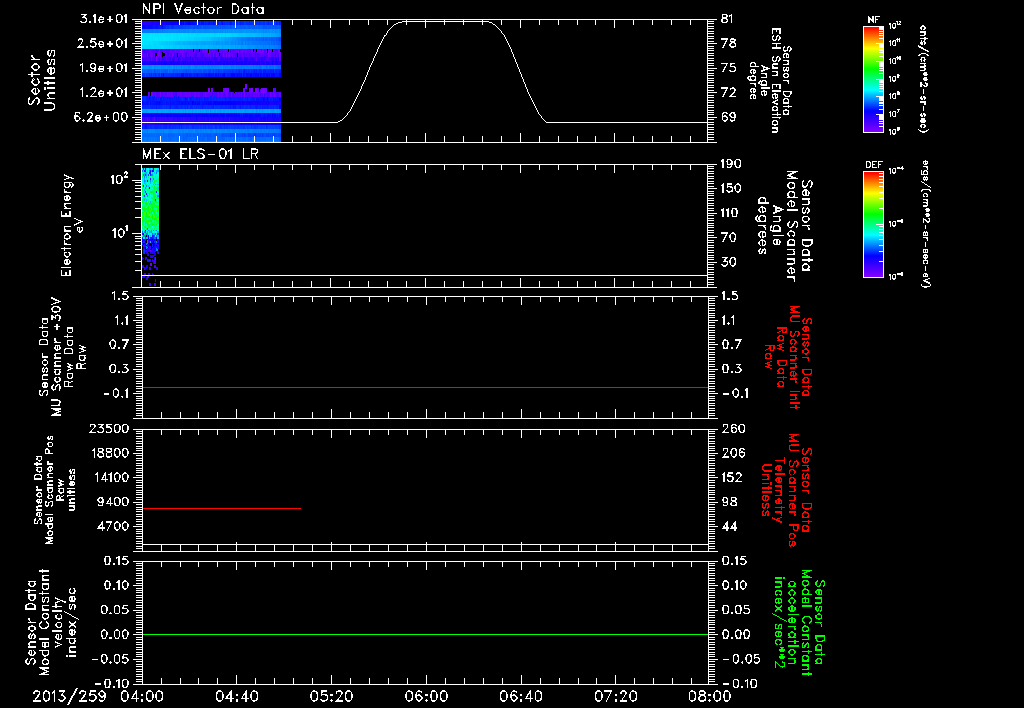Click the red MU Scanner Pos Telemetry label

pos(786,490)
